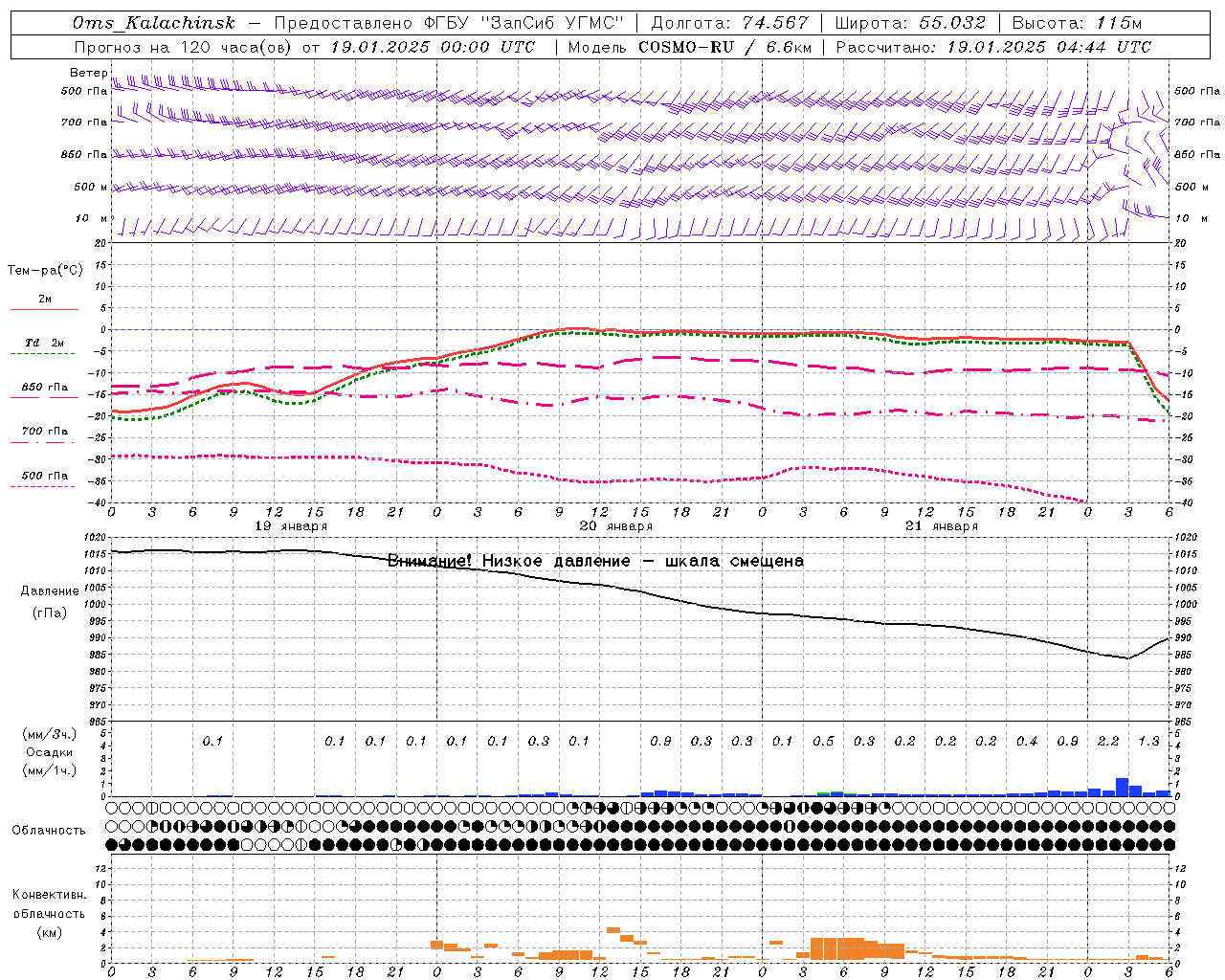Click the (гПа) unit label under Давление
The image size is (1225, 980).
coord(50,612)
